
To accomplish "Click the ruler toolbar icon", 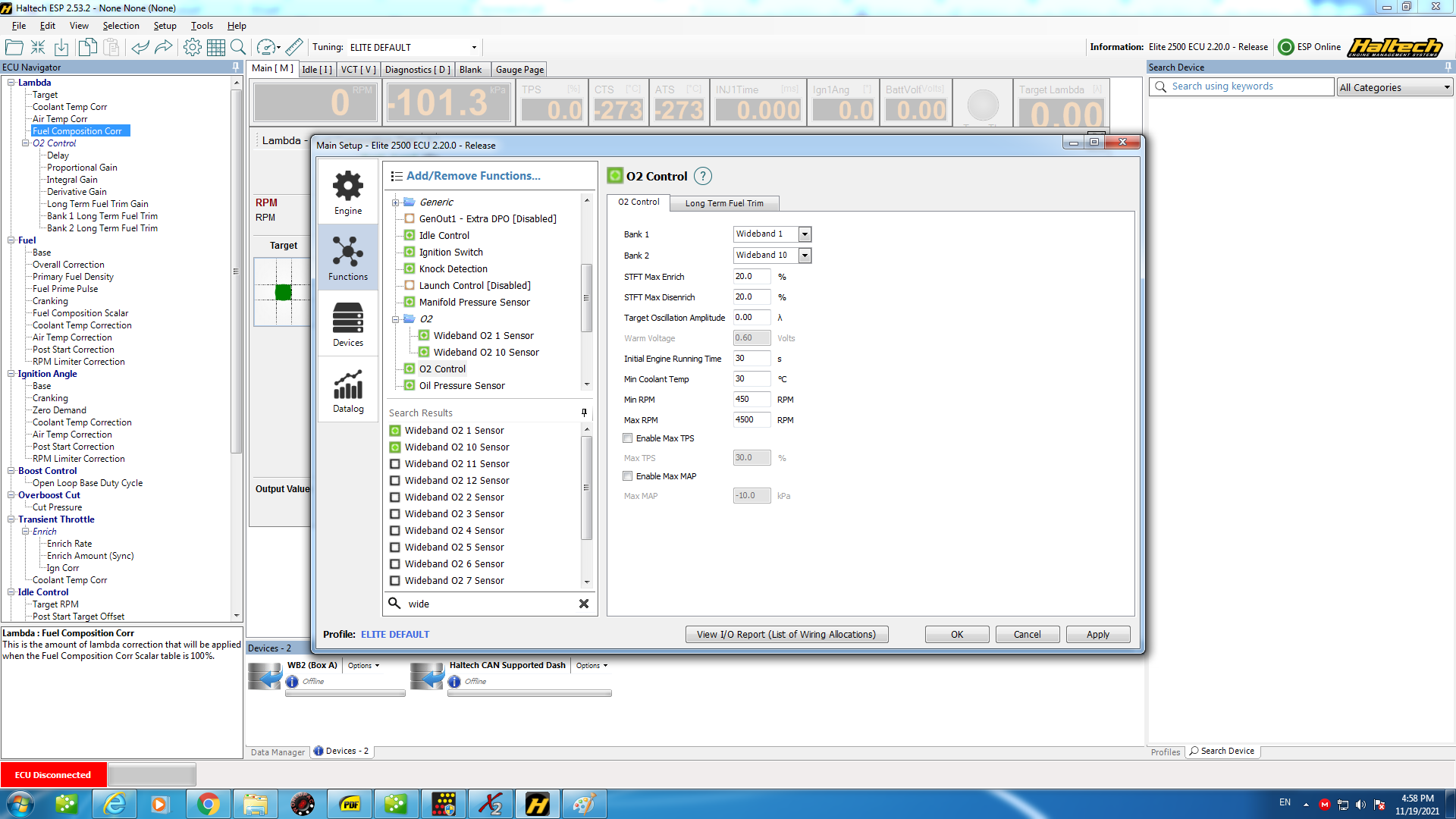I will point(294,47).
